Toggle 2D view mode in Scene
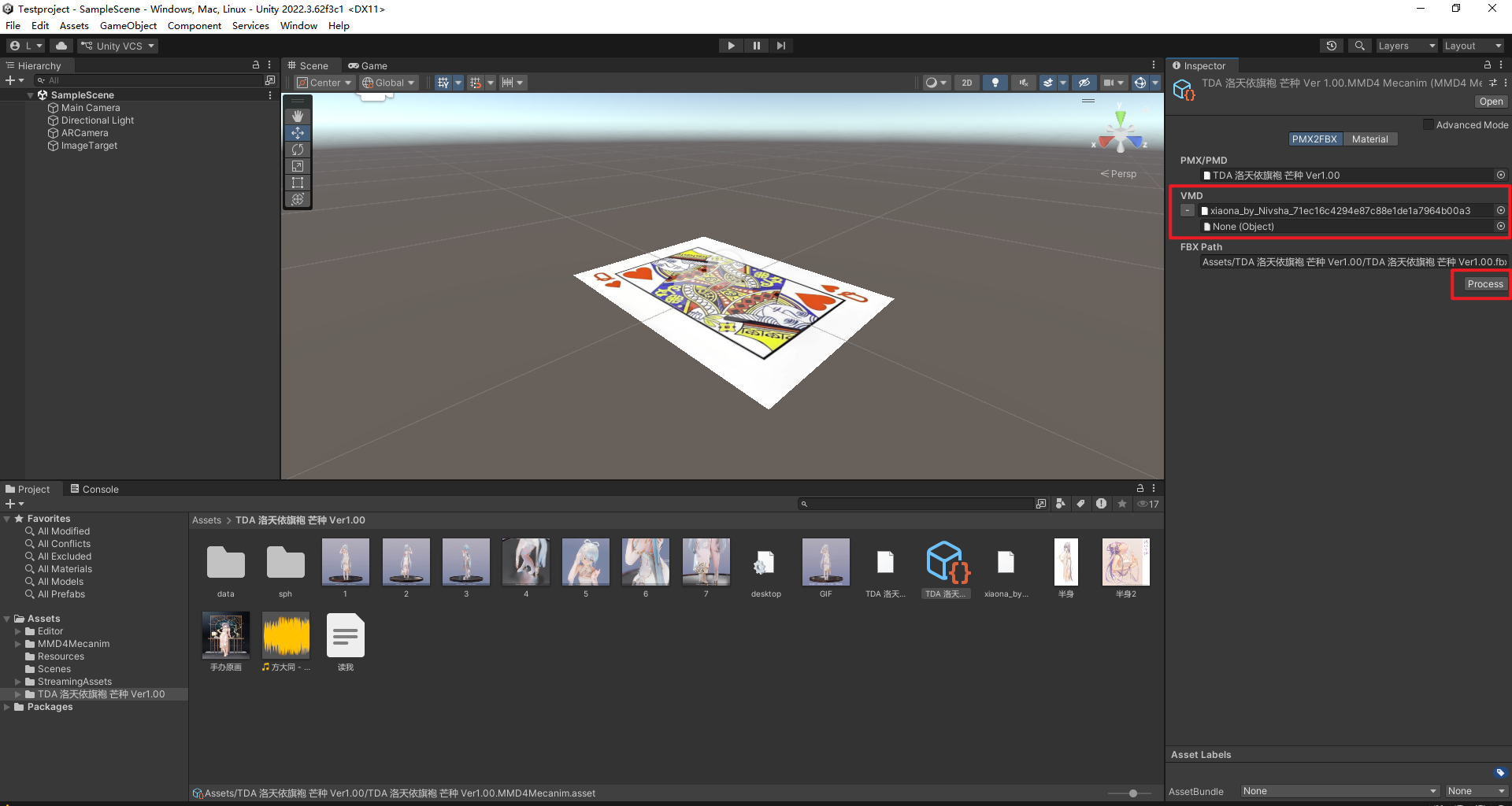 966,83
